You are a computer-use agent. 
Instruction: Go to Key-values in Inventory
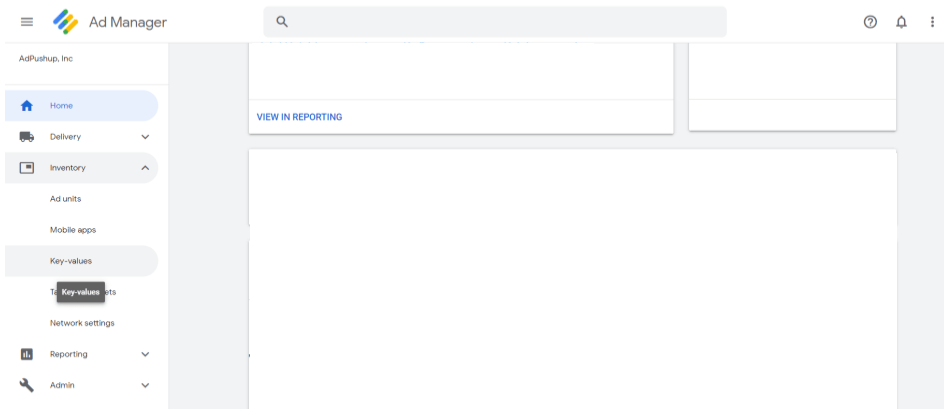click(71, 261)
